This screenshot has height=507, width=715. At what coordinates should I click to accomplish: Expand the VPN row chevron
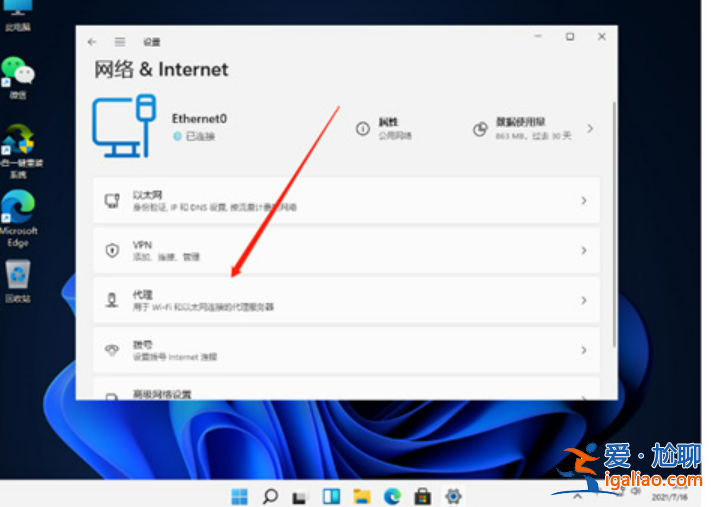coord(584,250)
